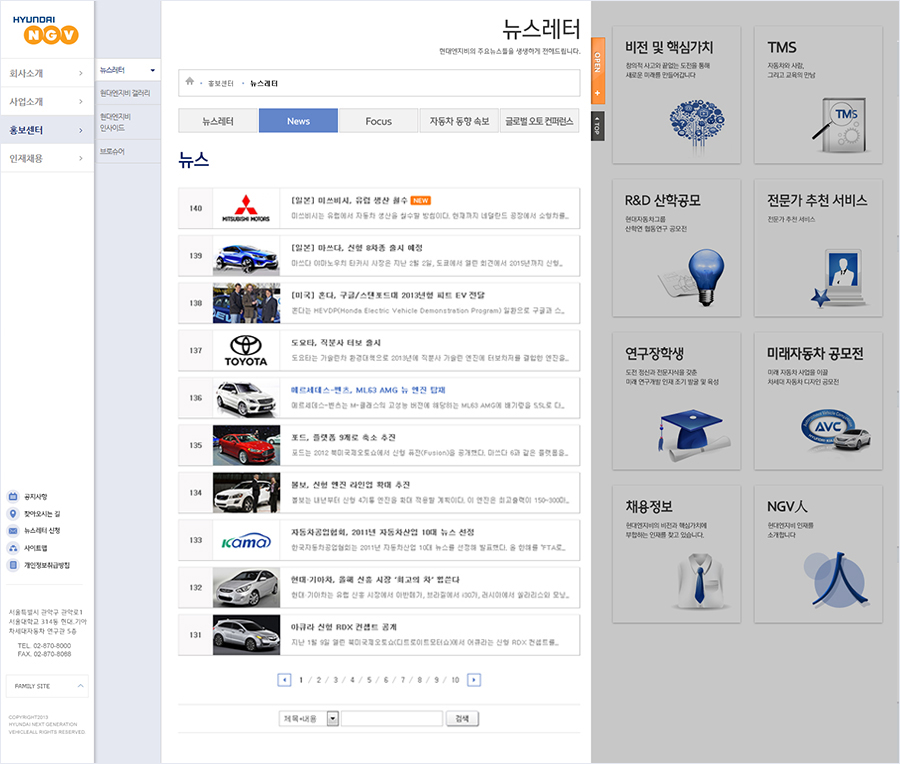Image resolution: width=900 pixels, height=764 pixels.
Task: Click the Volvo white car thumbnail
Action: coord(246,493)
